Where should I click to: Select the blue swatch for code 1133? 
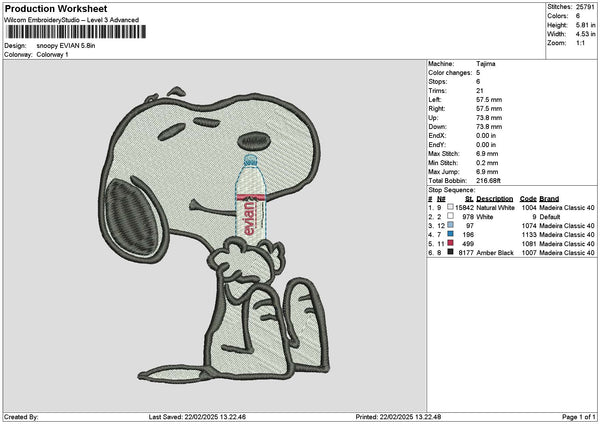(450, 234)
